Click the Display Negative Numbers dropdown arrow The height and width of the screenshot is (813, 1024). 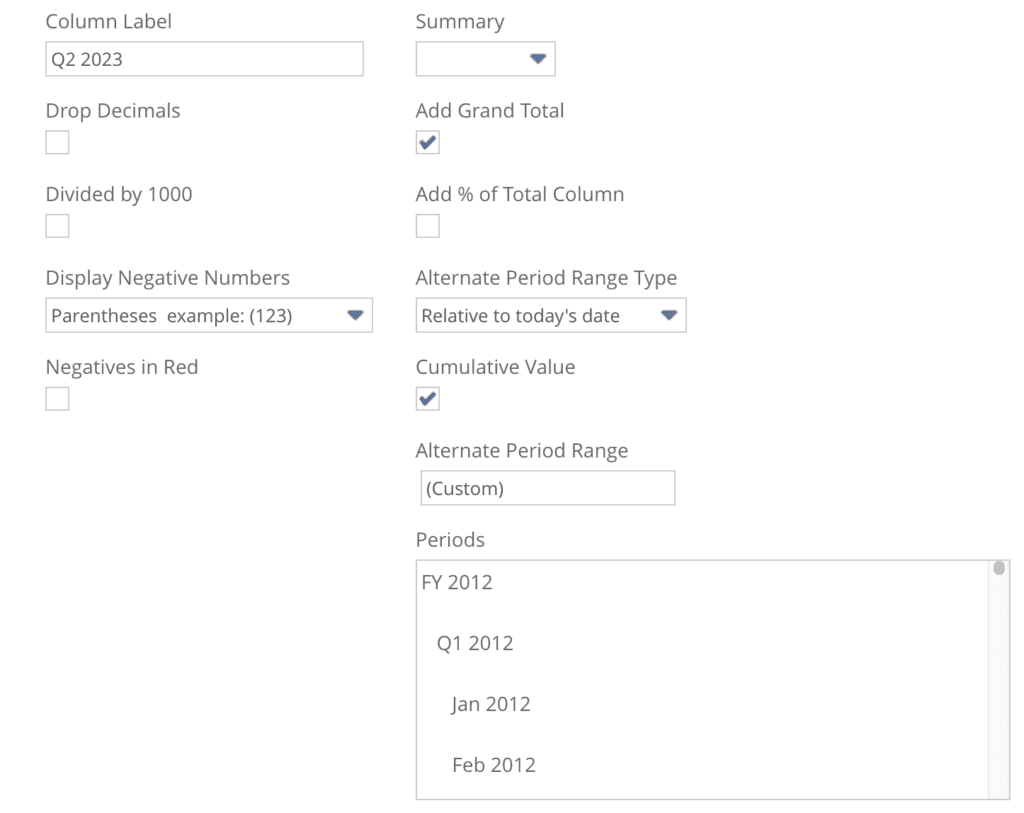356,315
